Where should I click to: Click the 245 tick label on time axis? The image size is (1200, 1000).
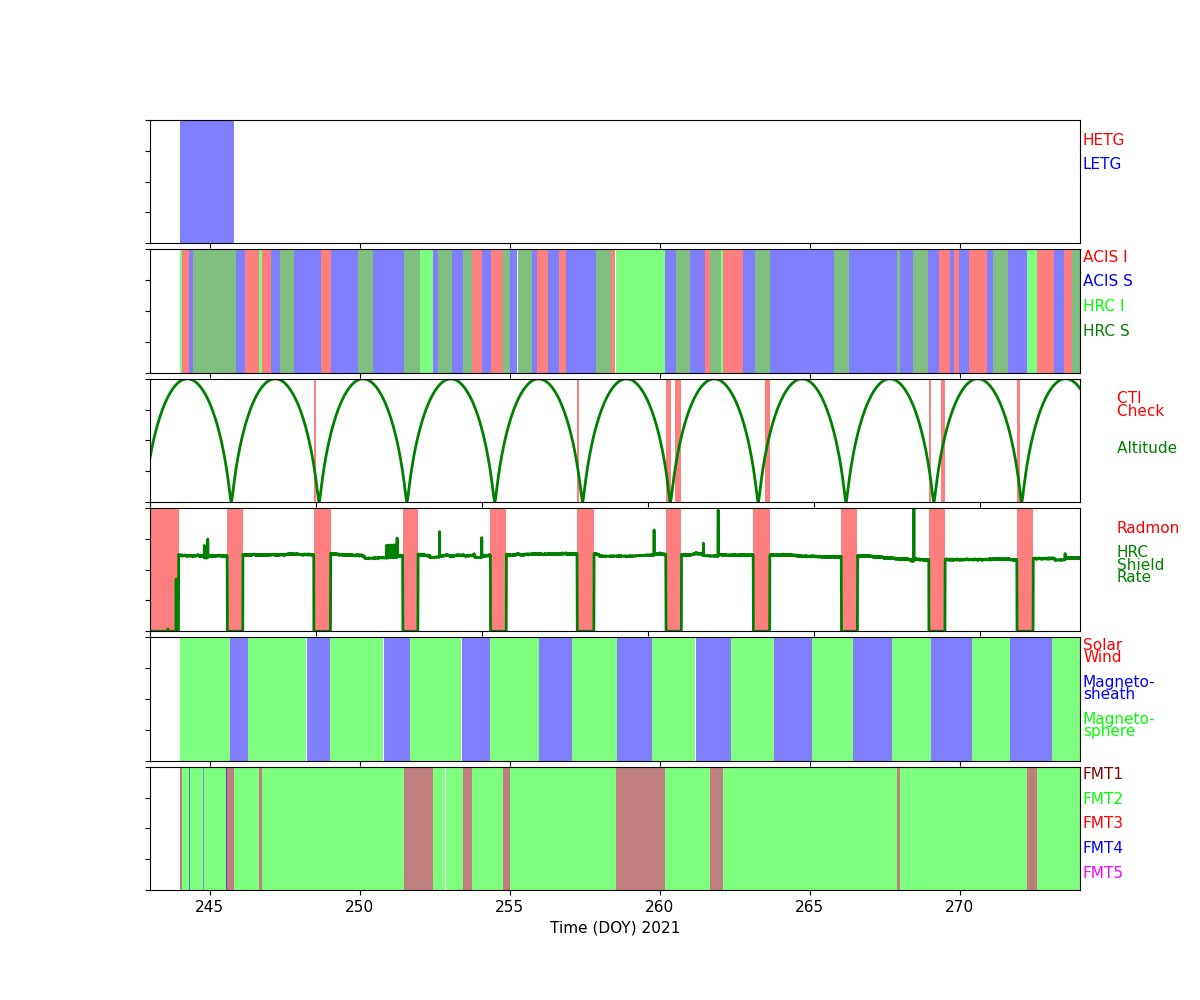[209, 906]
